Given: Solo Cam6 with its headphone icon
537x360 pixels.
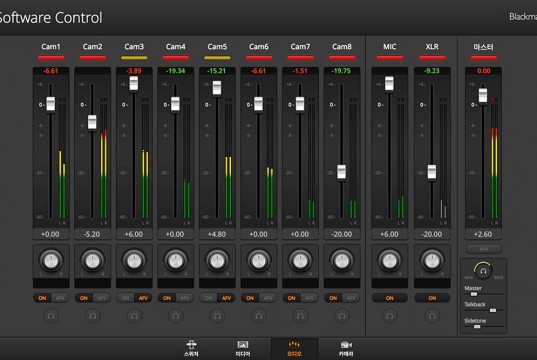Looking at the screenshot, I should pos(259,315).
